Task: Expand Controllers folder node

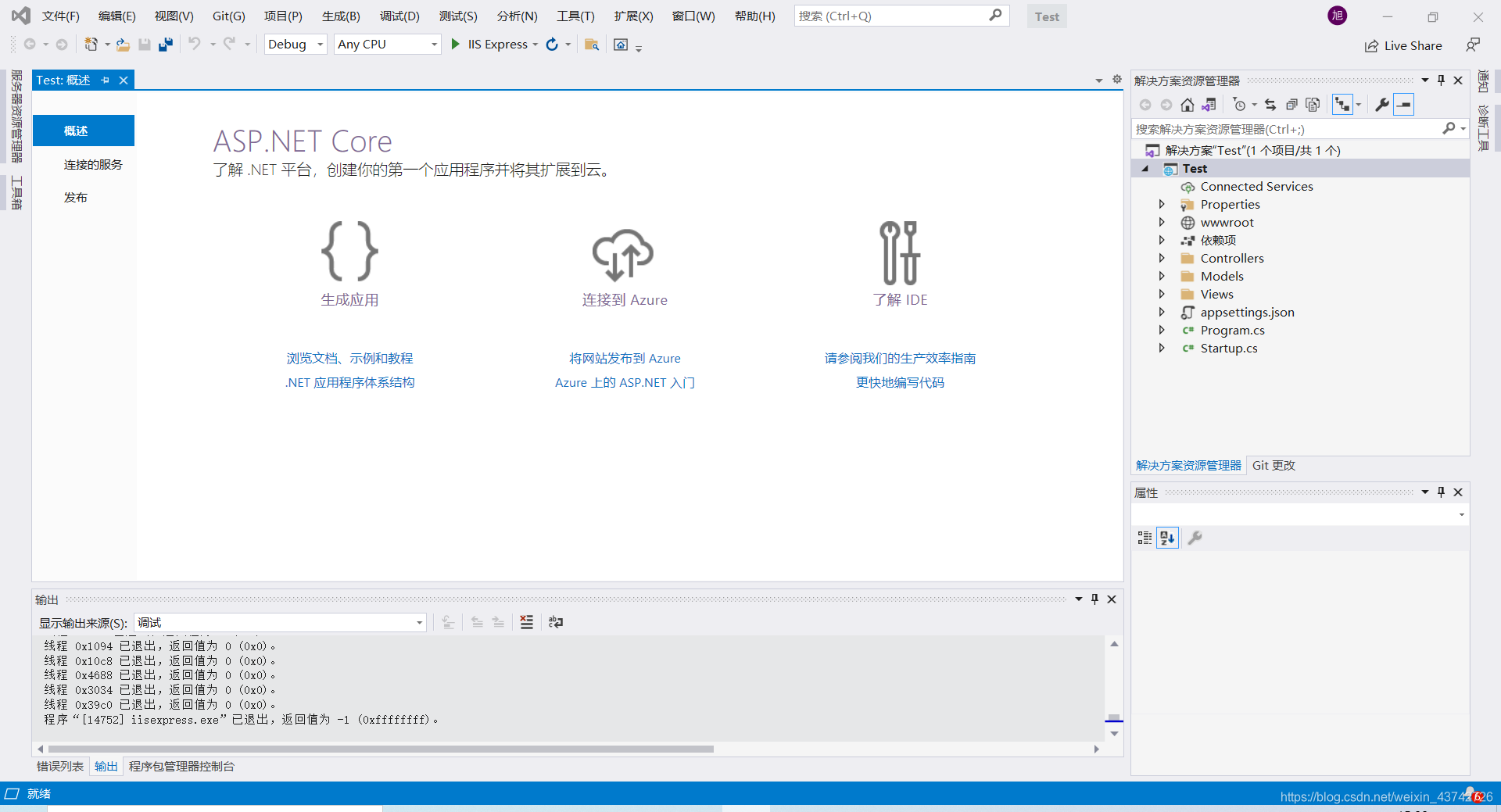Action: pos(1162,259)
